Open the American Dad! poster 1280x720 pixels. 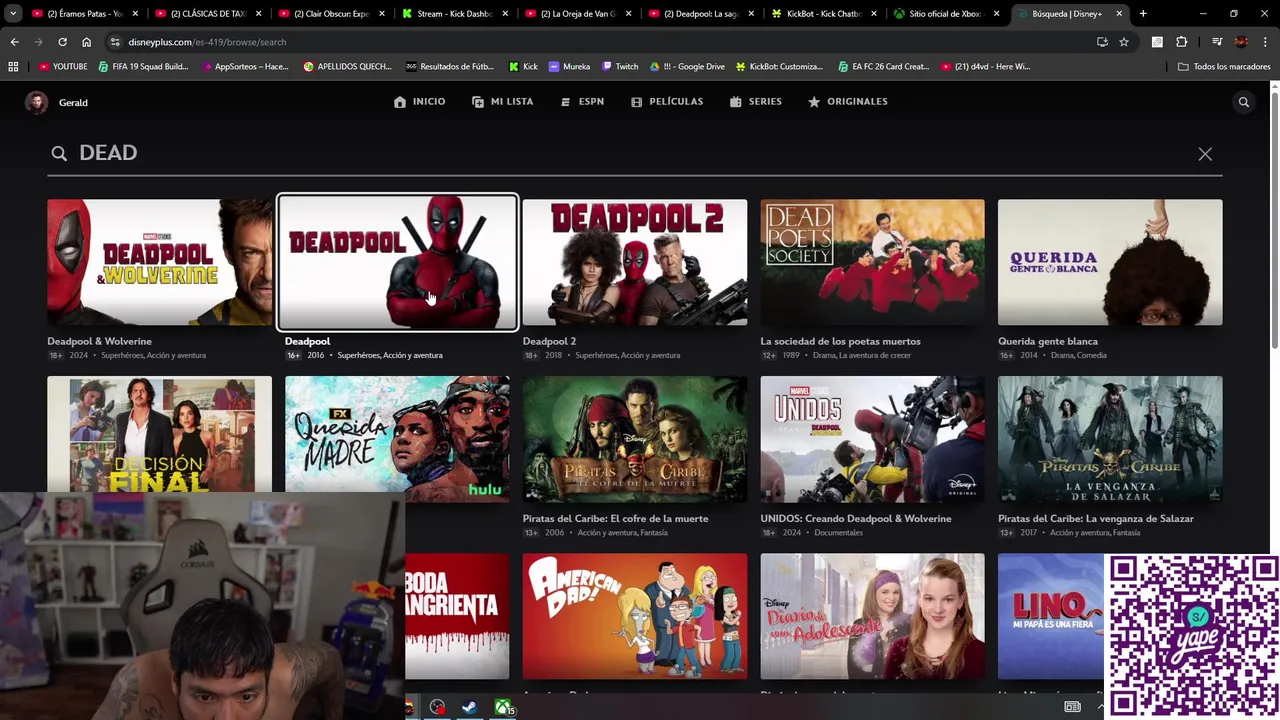click(x=634, y=616)
